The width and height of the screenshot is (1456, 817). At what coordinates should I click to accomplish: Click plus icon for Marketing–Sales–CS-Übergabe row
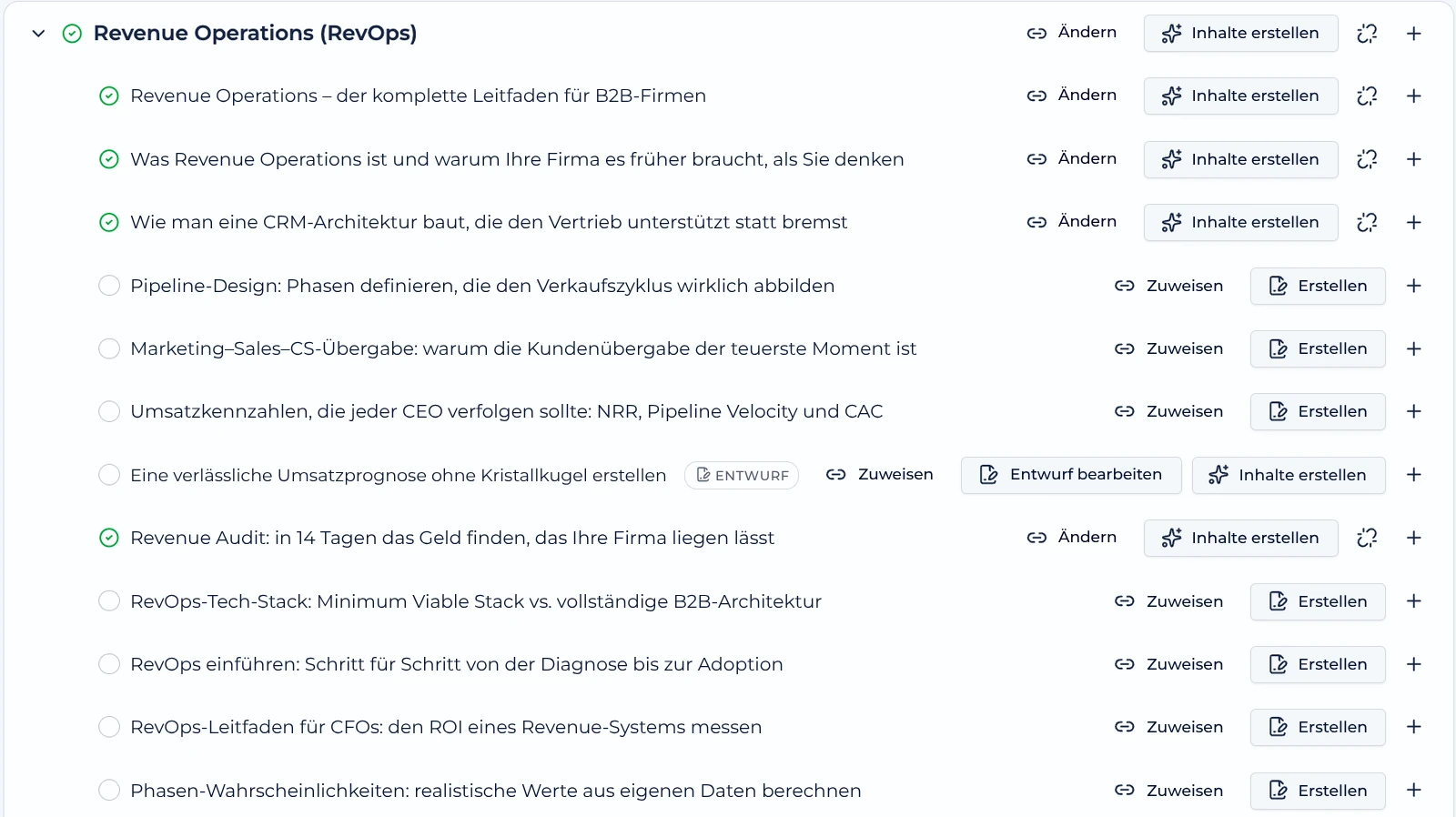coord(1414,348)
